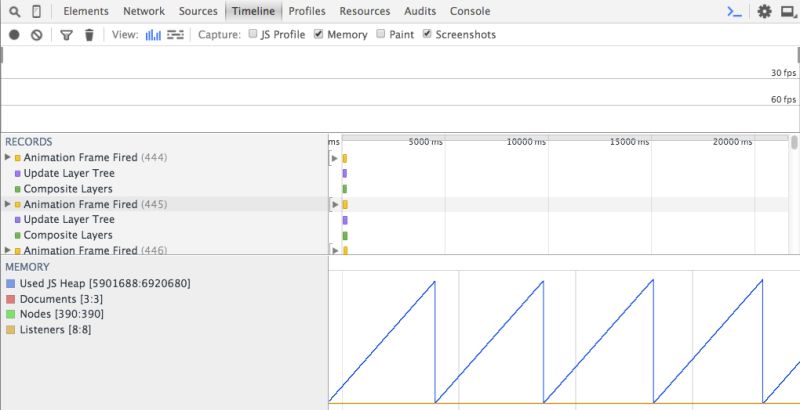Select Composite Layers below frame 445
This screenshot has width=800, height=410.
68,235
